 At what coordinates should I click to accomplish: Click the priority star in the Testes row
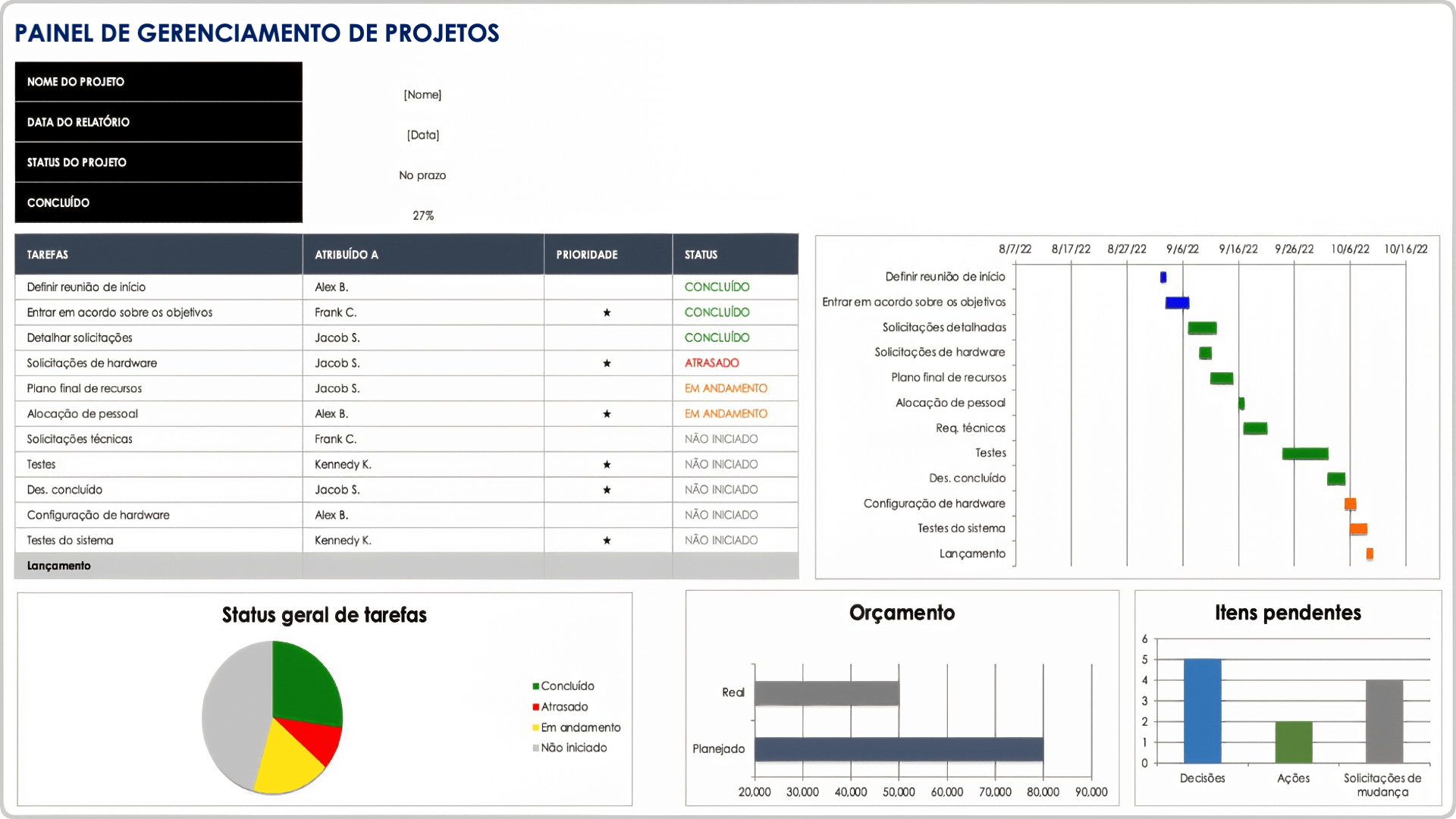[x=607, y=465]
